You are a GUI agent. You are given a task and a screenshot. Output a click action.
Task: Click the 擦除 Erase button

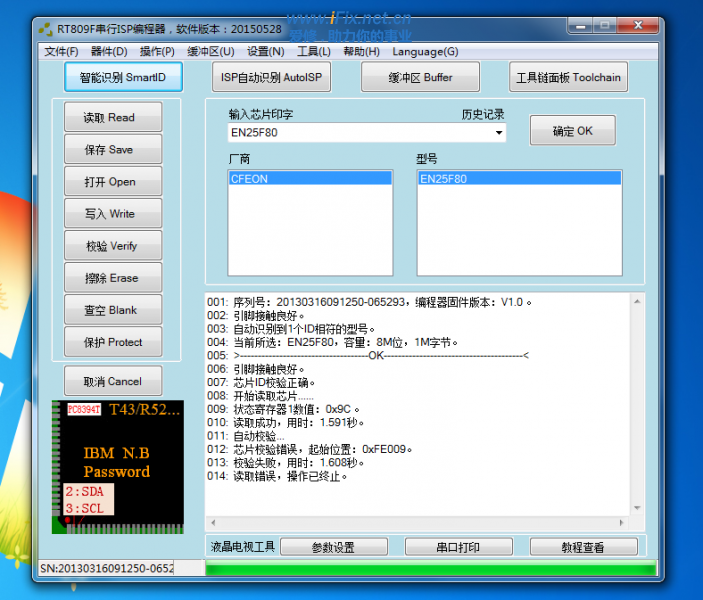pyautogui.click(x=113, y=278)
